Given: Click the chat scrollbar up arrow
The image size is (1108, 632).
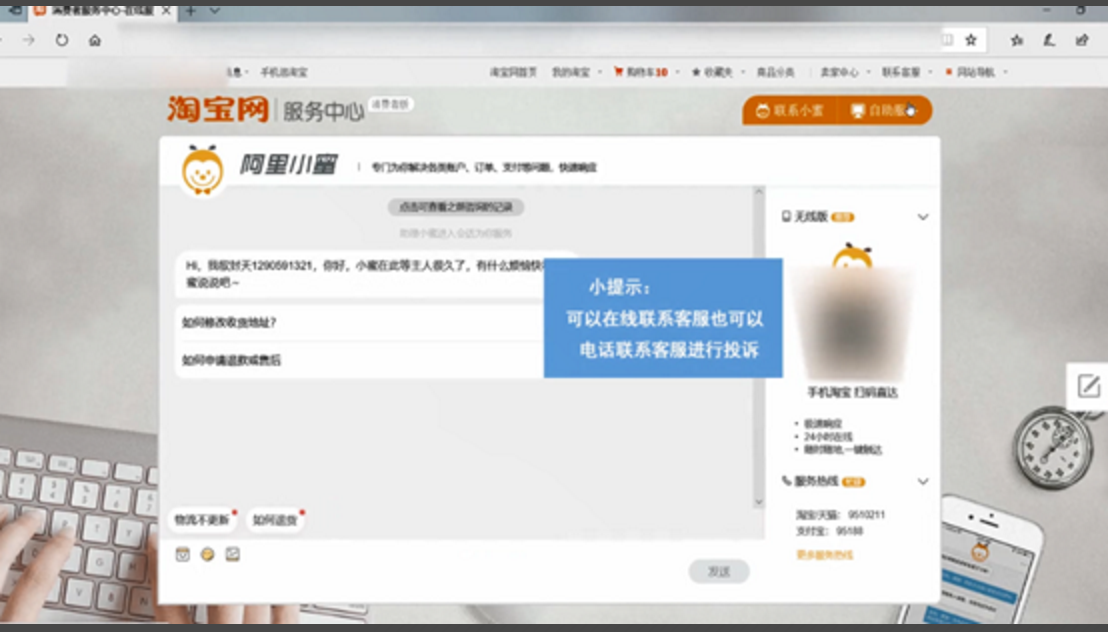Looking at the screenshot, I should click(759, 192).
